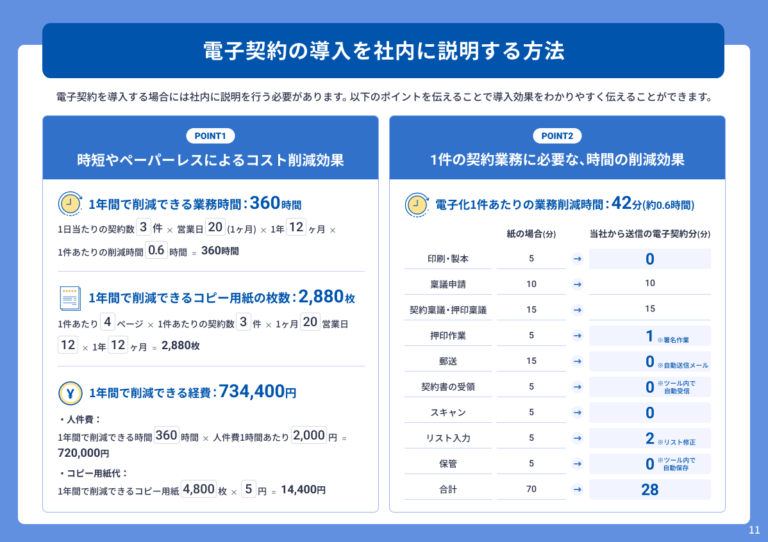The width and height of the screenshot is (768, 542).
Task: Click the arrow in the 保管 row
Action: click(577, 464)
